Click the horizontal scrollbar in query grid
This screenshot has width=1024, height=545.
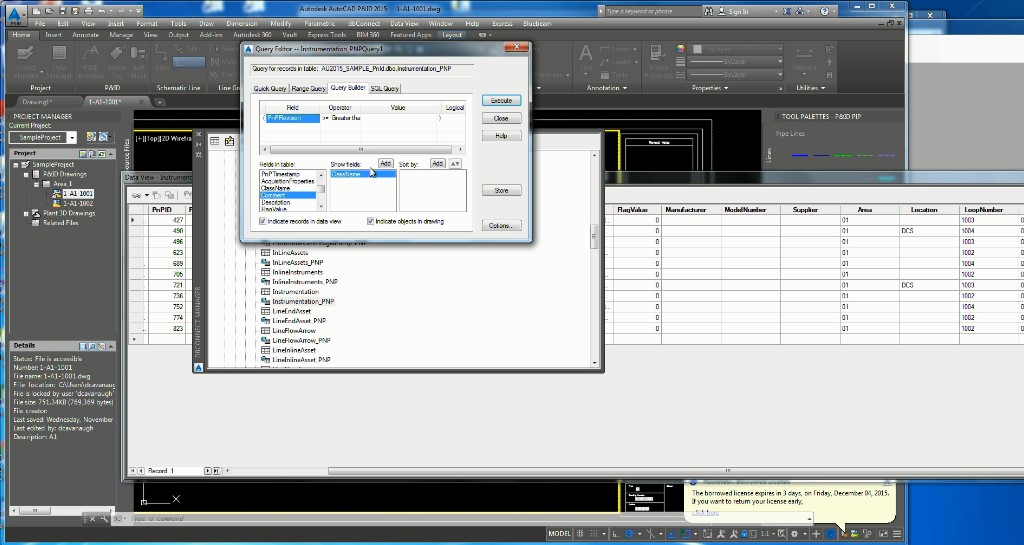coord(361,149)
